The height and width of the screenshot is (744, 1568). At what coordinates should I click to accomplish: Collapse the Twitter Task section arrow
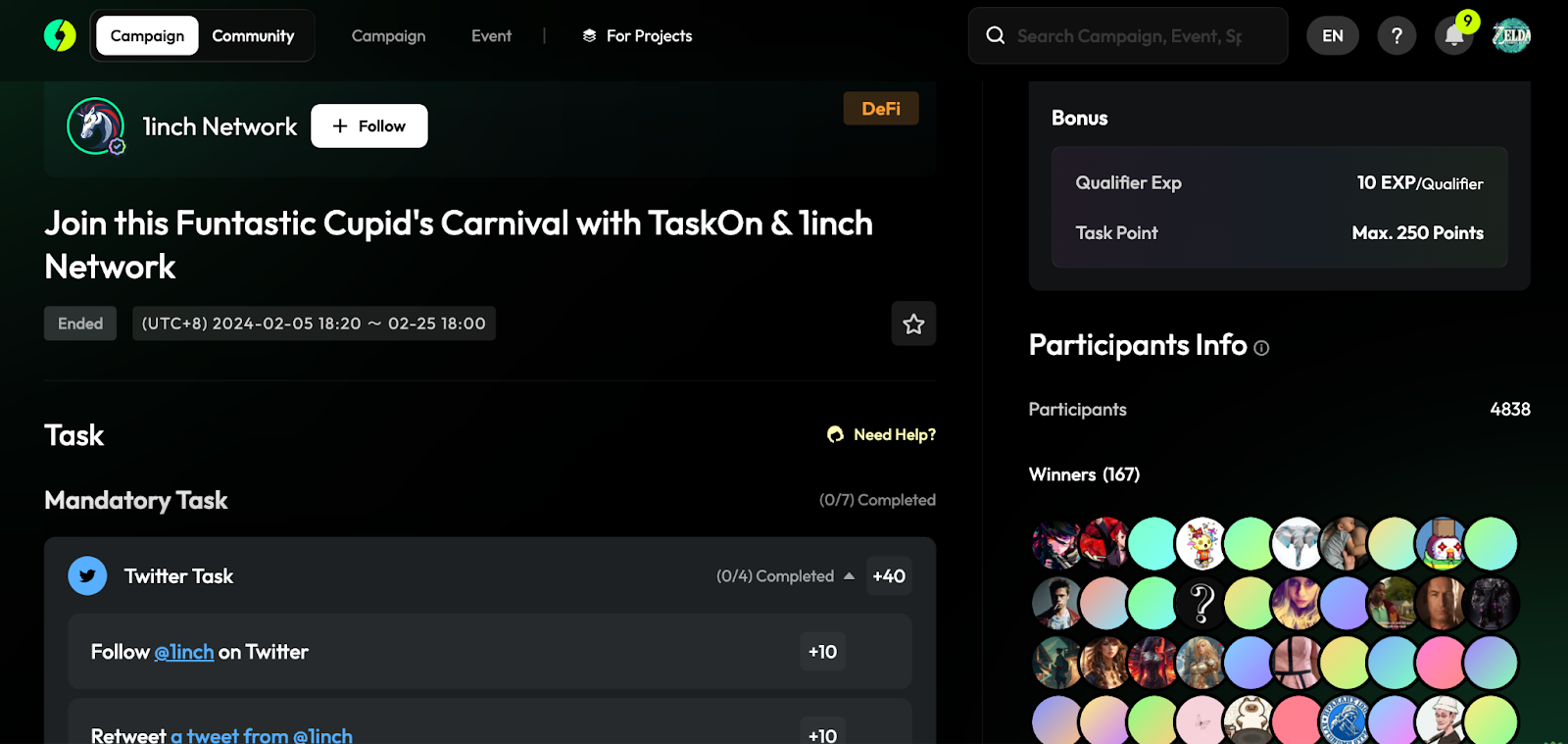click(x=849, y=576)
